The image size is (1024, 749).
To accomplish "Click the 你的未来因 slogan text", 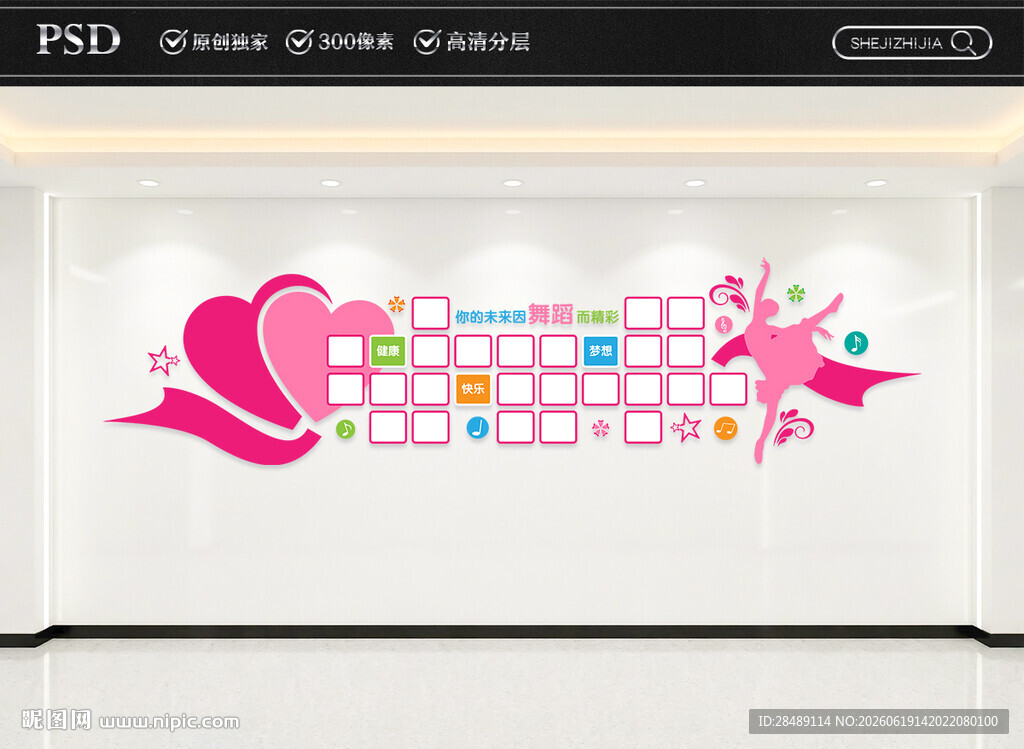I will [490, 317].
